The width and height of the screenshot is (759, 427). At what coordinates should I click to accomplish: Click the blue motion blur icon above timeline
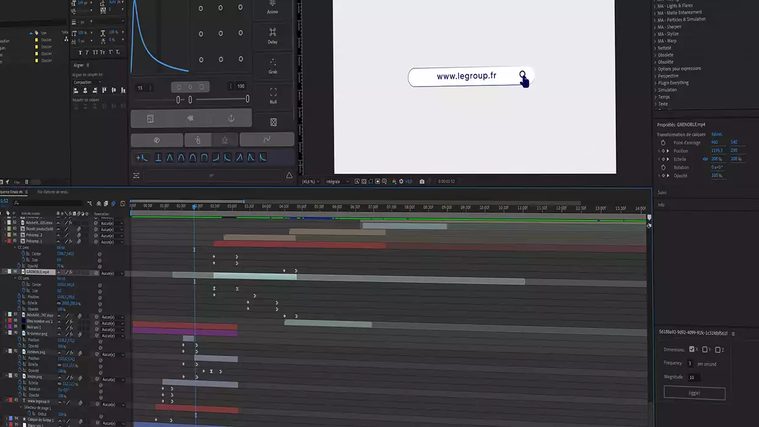pyautogui.click(x=113, y=204)
